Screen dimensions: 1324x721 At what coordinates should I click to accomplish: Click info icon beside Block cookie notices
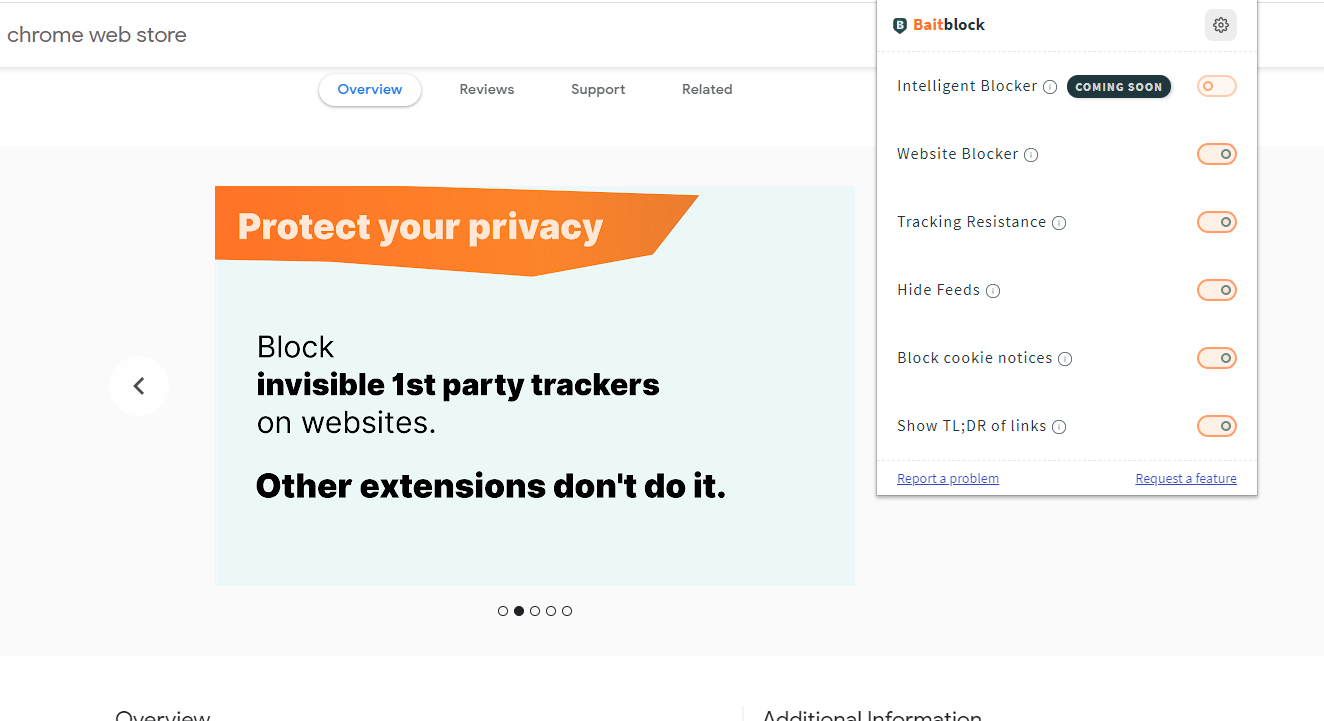(x=1065, y=359)
